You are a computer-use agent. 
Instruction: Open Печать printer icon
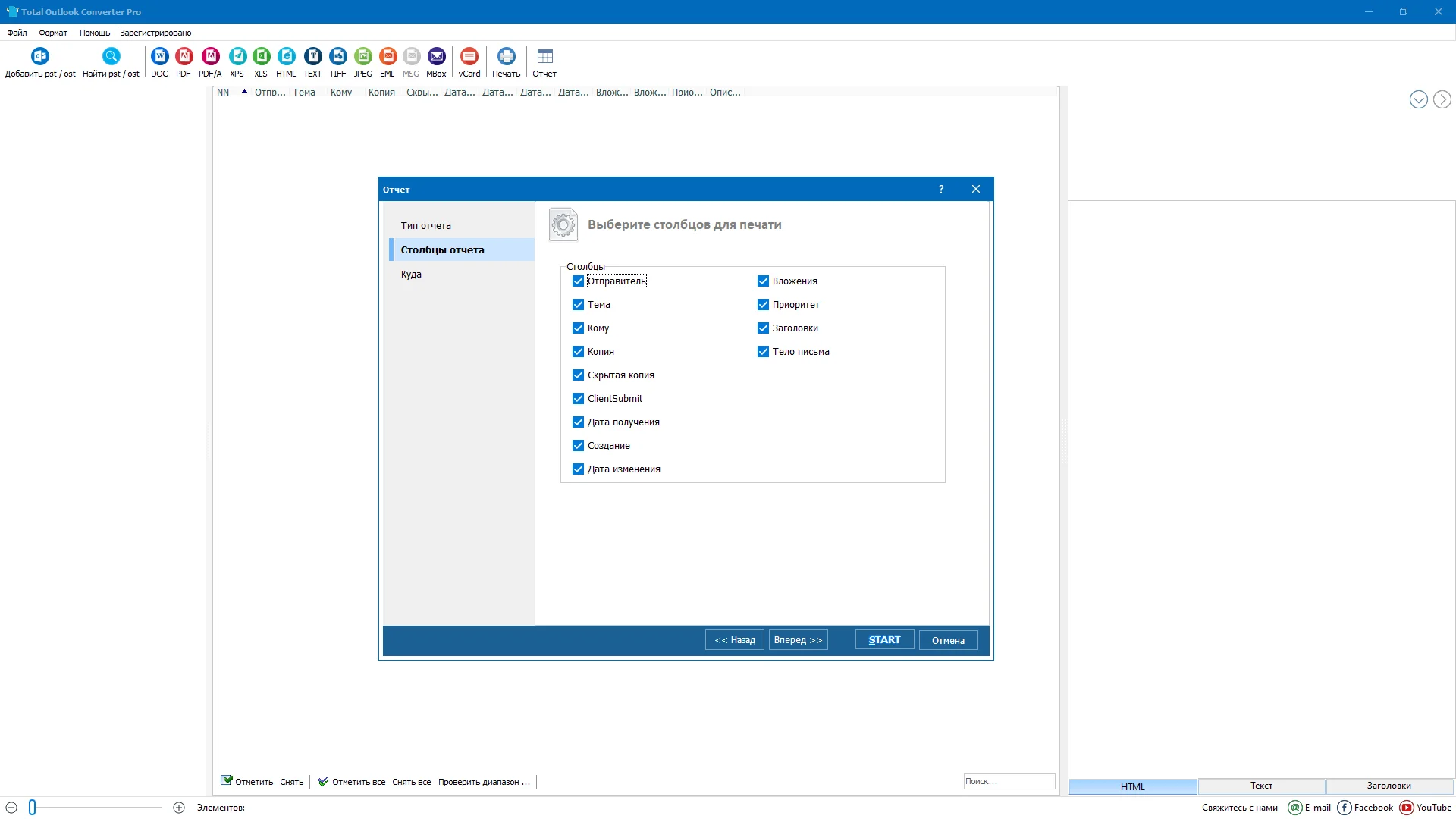tap(506, 56)
